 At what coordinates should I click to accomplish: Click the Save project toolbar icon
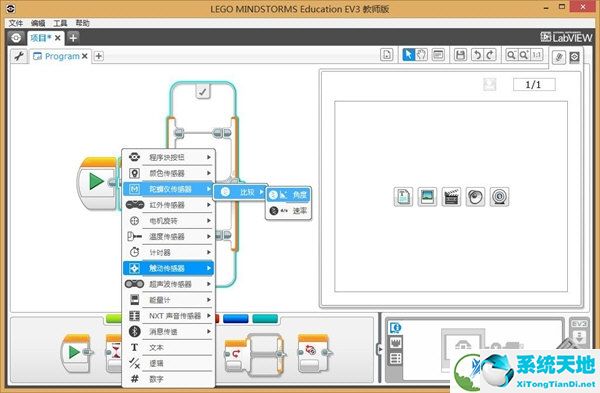(x=460, y=55)
